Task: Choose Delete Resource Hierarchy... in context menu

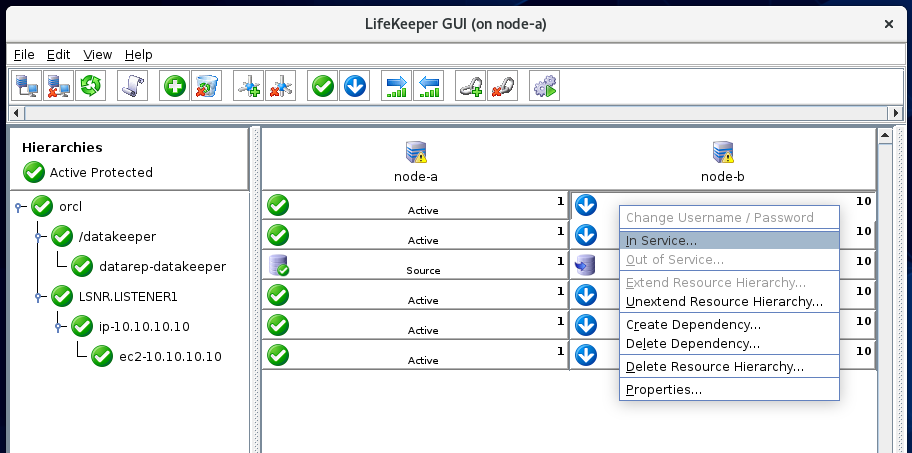Action: coord(729,366)
